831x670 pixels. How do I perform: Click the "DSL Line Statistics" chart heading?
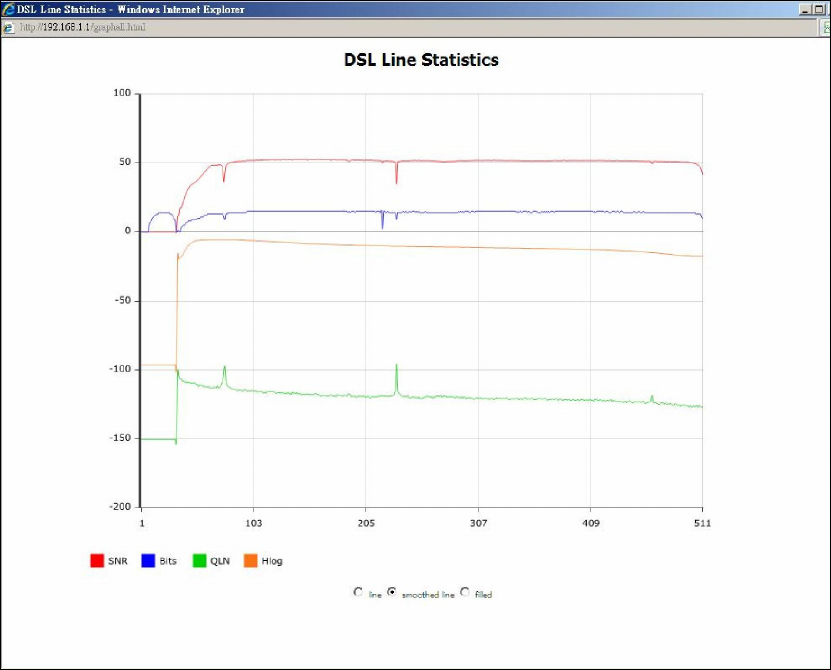(421, 60)
